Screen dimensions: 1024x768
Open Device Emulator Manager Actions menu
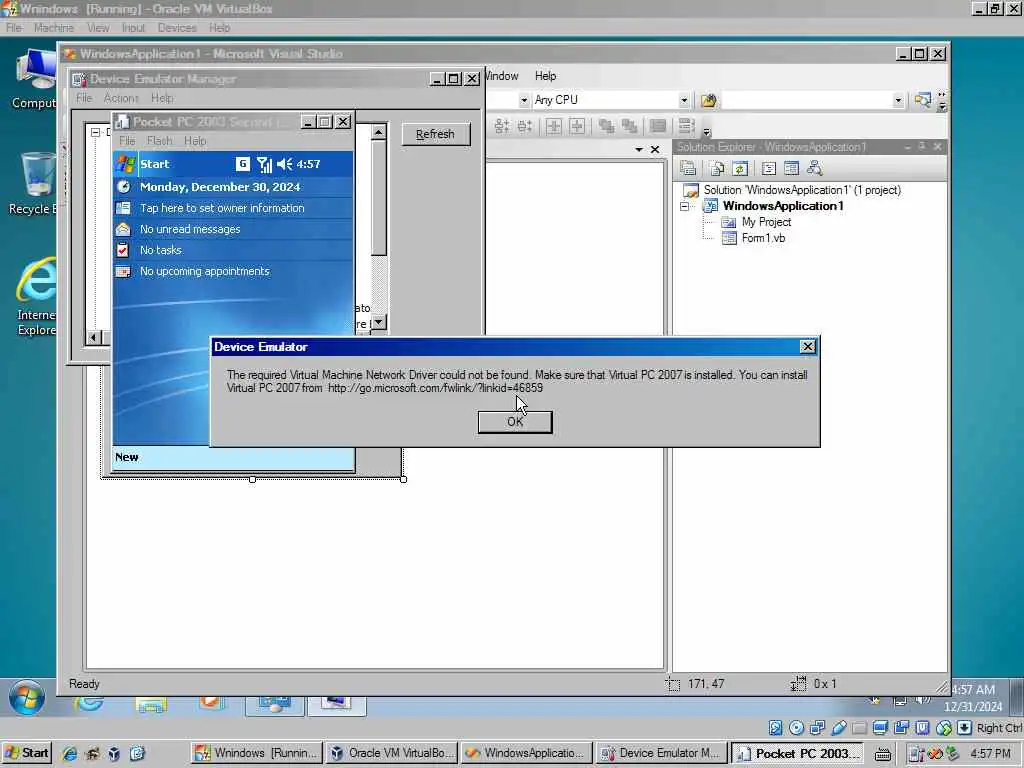(121, 98)
